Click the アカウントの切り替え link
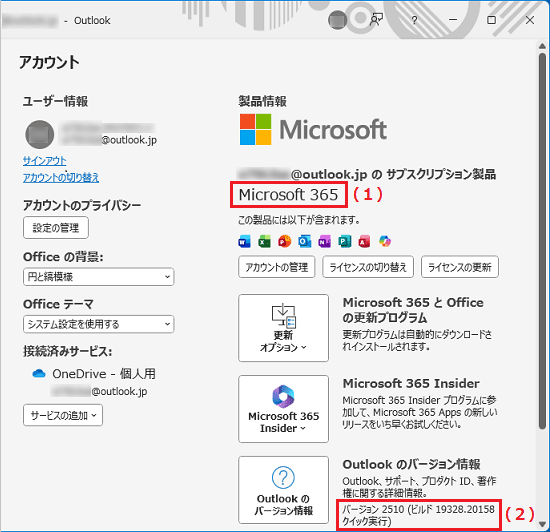 coord(61,177)
